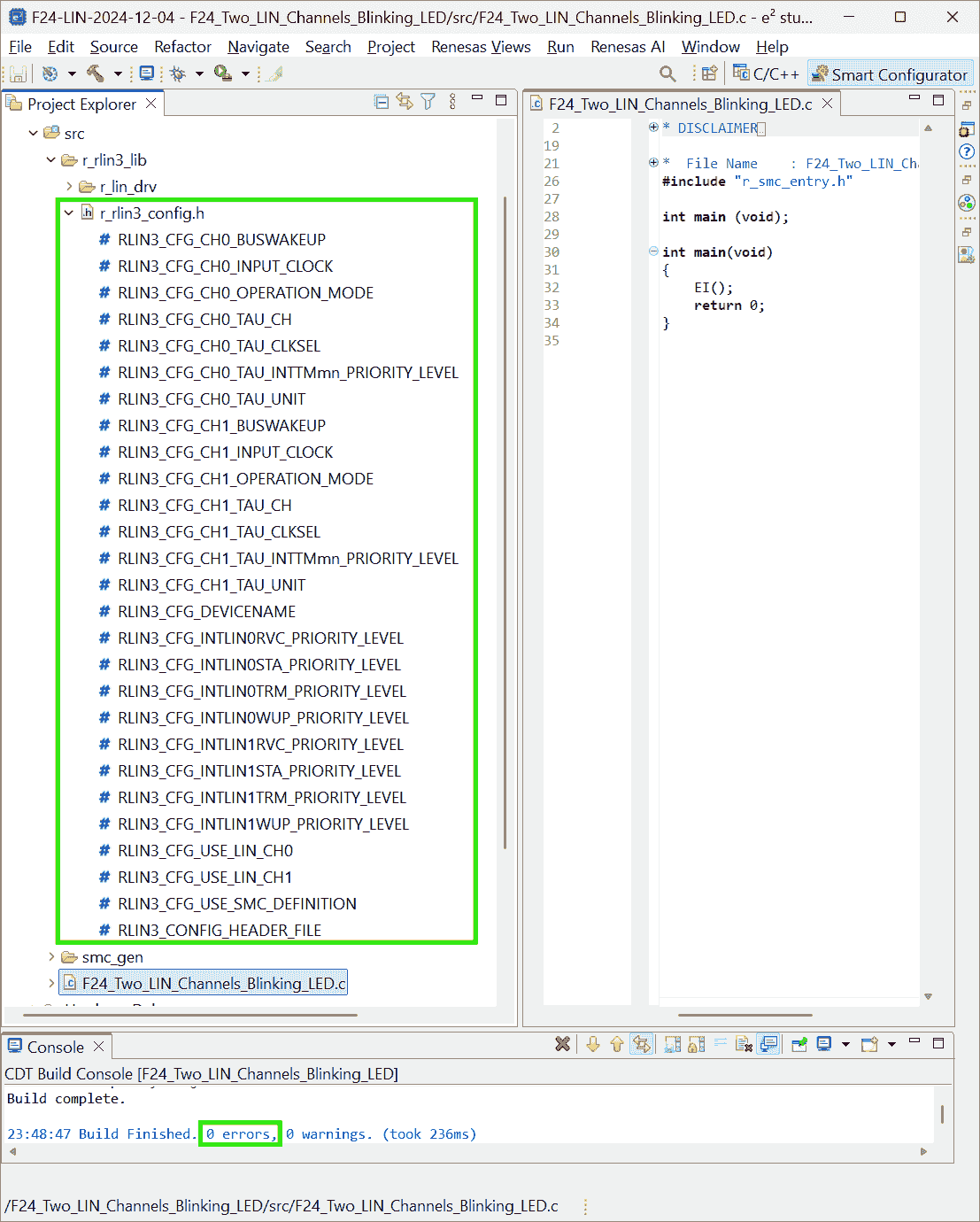Collapse the r_rlin3_config.h tree node
Screen dimensions: 980x1222
(x=69, y=213)
